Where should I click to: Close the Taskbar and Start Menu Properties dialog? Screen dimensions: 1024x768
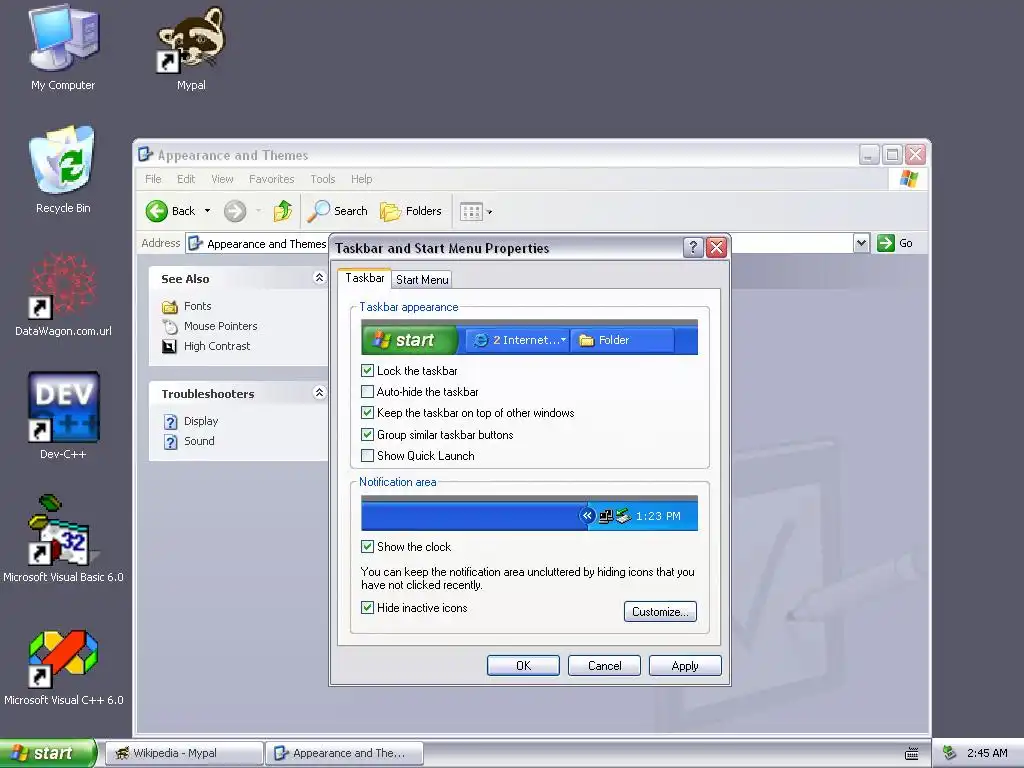(x=716, y=248)
